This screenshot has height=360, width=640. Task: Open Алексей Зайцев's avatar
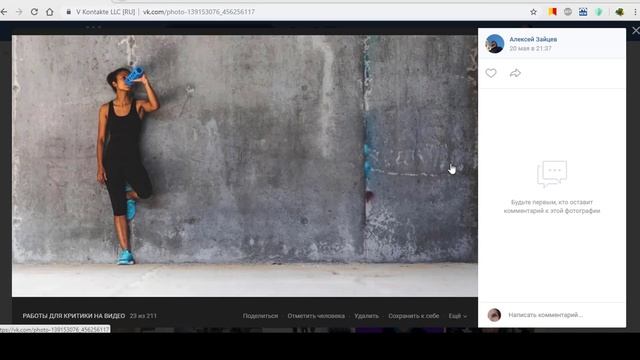(x=495, y=44)
